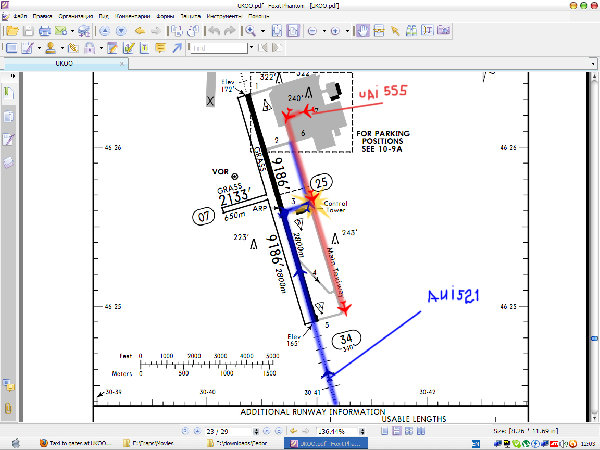The width and height of the screenshot is (600, 450).
Task: Go to previous page with up arrow icon
Action: pos(105,31)
